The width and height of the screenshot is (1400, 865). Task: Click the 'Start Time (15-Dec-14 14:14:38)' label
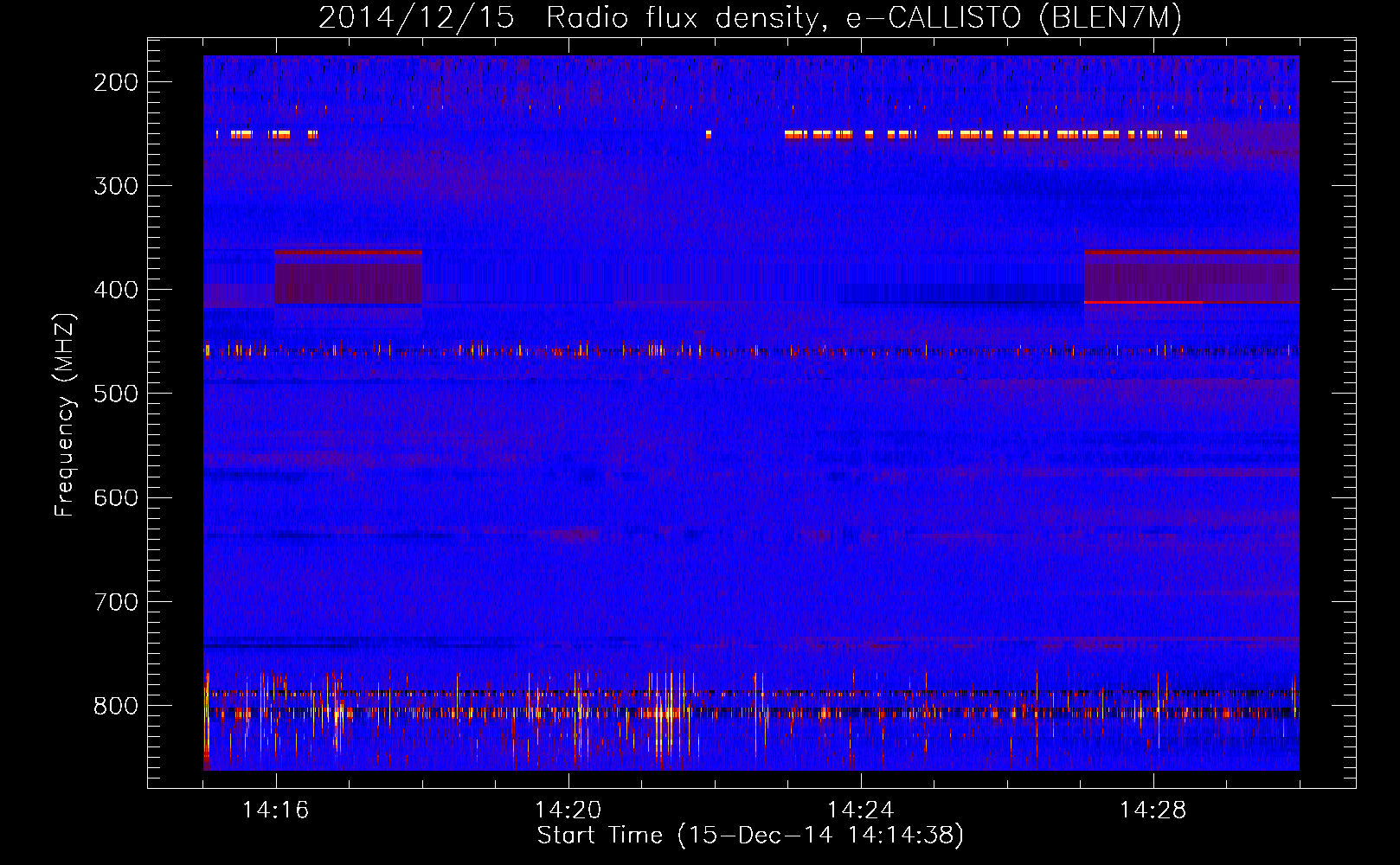pyautogui.click(x=750, y=836)
